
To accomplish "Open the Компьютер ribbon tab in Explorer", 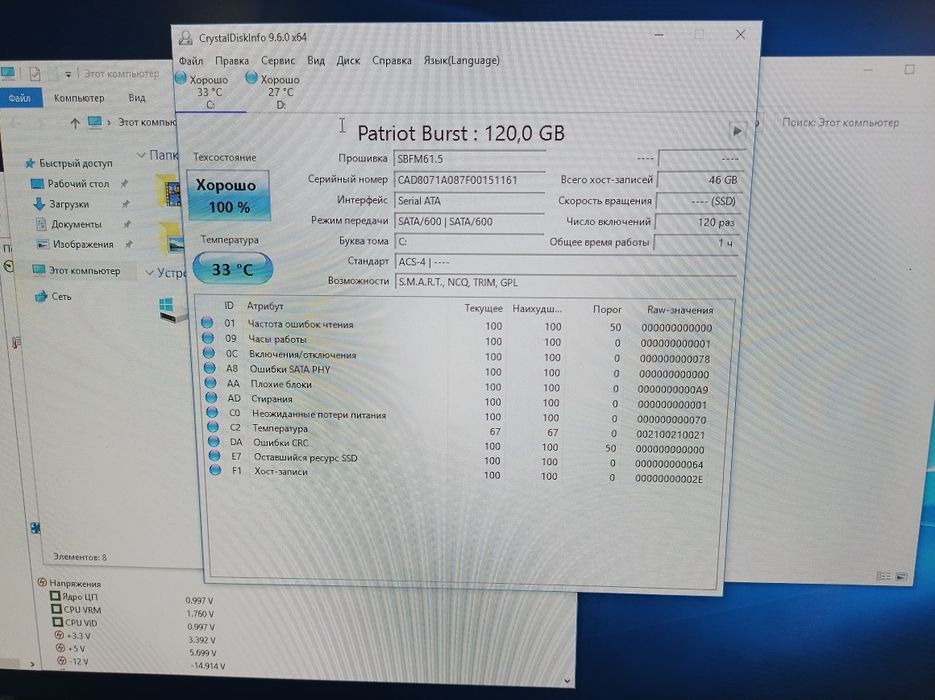I will [79, 98].
